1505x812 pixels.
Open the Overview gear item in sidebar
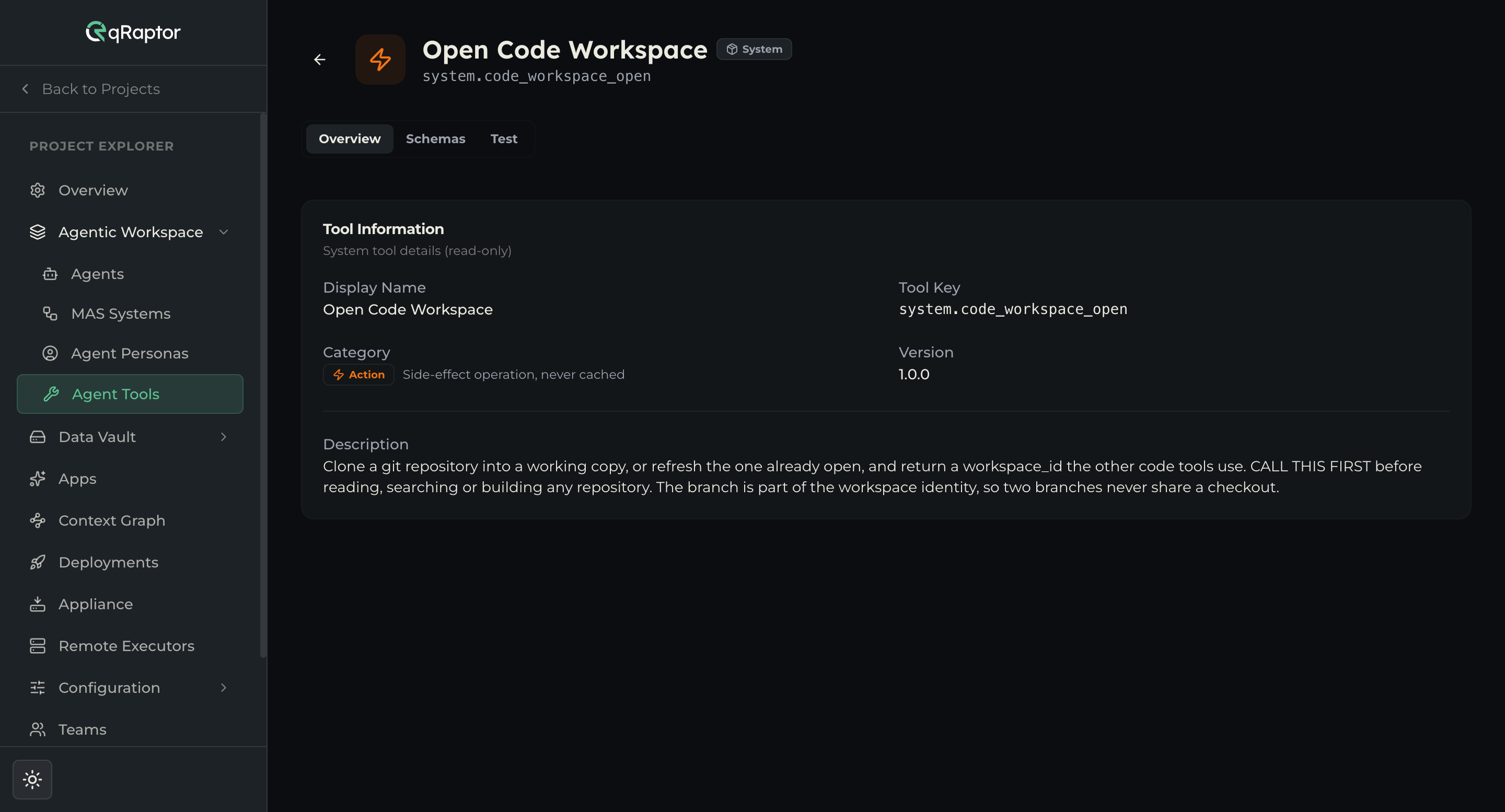[x=38, y=190]
